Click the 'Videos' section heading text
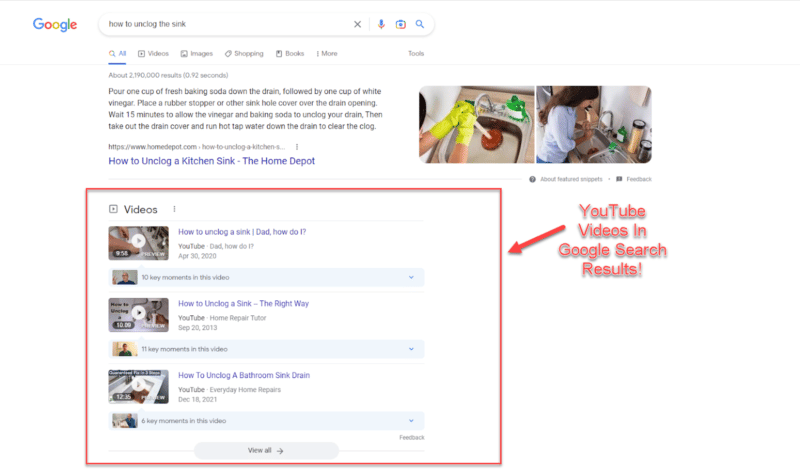 140,210
